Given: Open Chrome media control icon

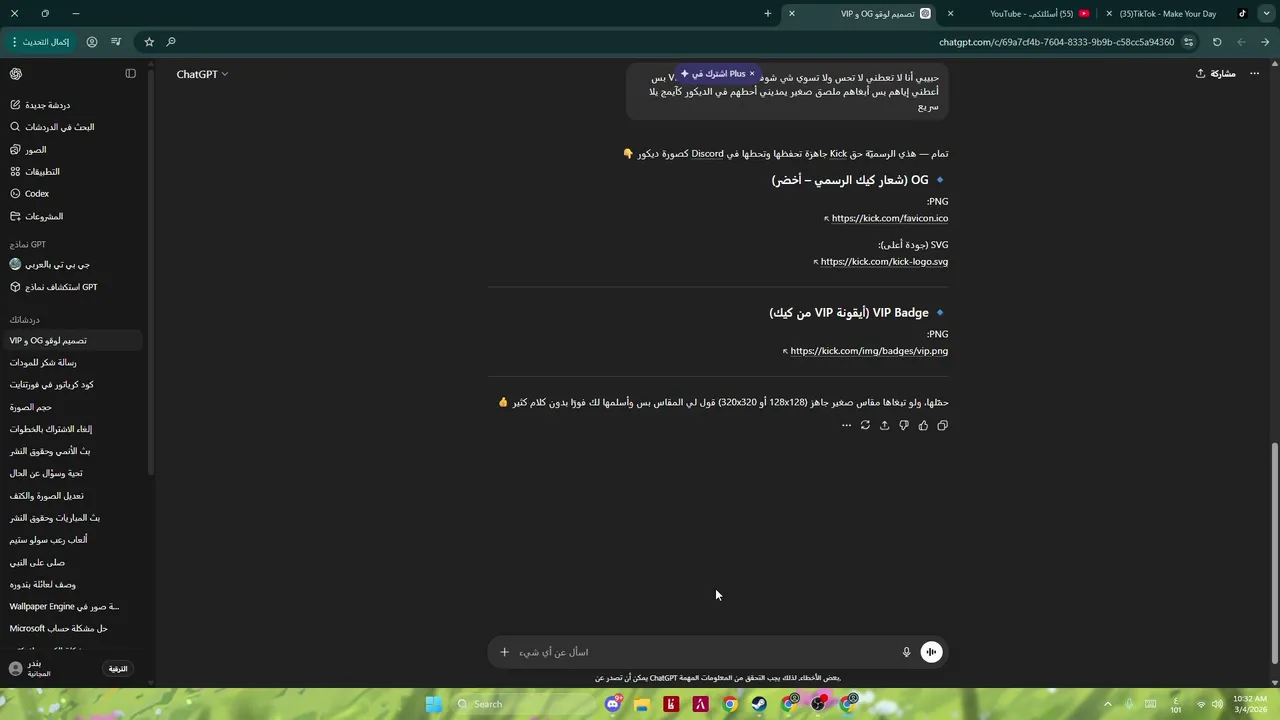Looking at the screenshot, I should (116, 42).
